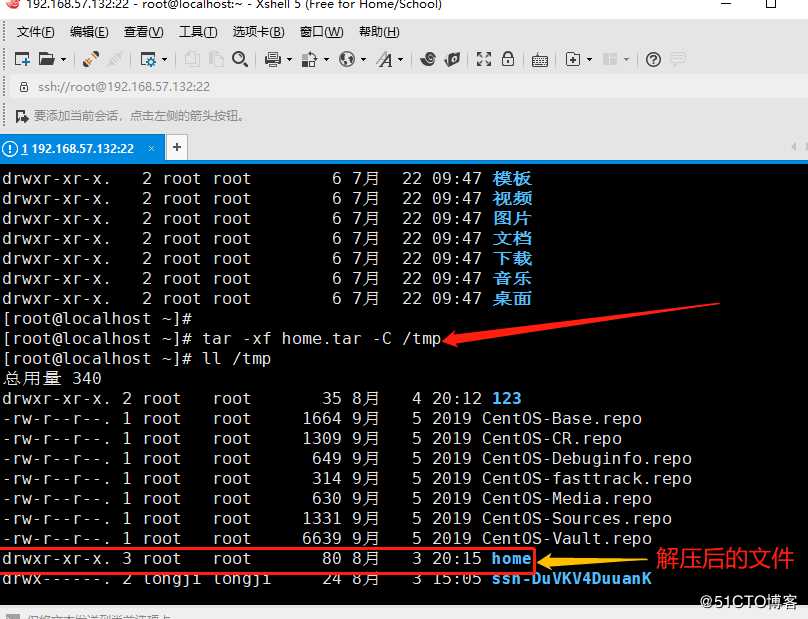Click the Print icon
Screen dimensions: 808x619
273,59
